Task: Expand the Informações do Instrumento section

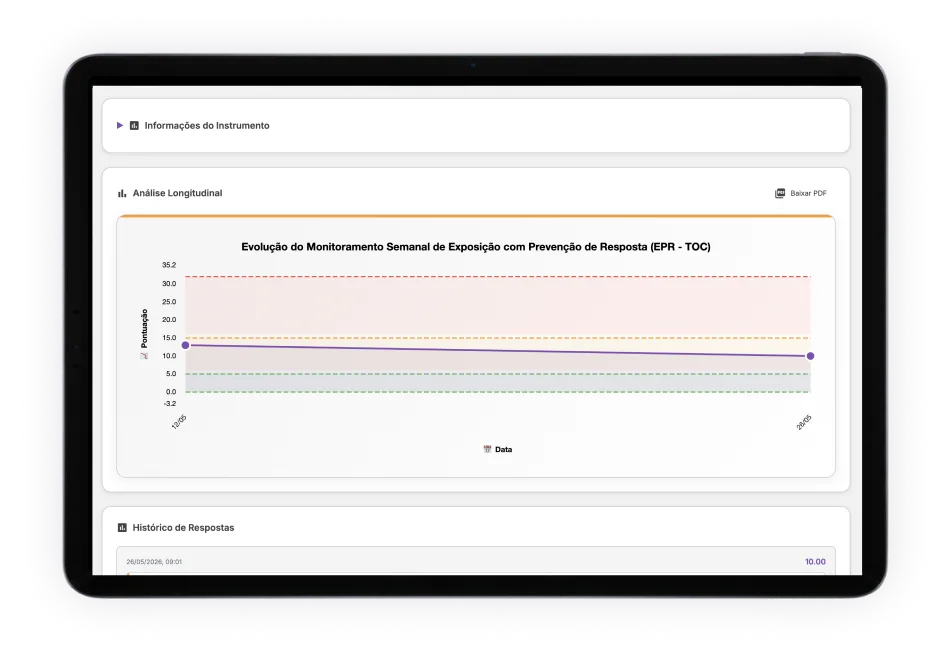Action: pos(120,125)
